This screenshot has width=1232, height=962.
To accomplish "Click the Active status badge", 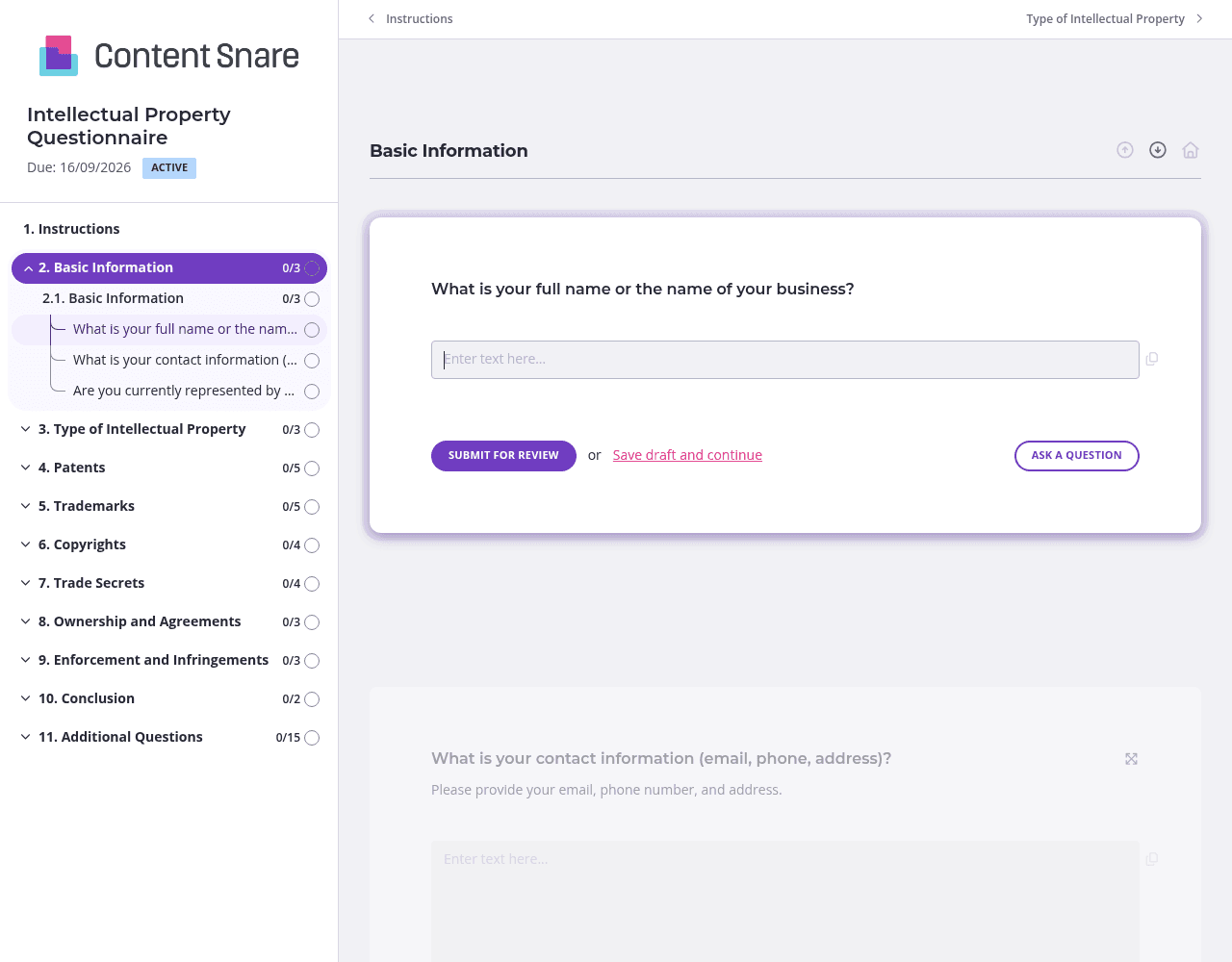I will 169,168.
